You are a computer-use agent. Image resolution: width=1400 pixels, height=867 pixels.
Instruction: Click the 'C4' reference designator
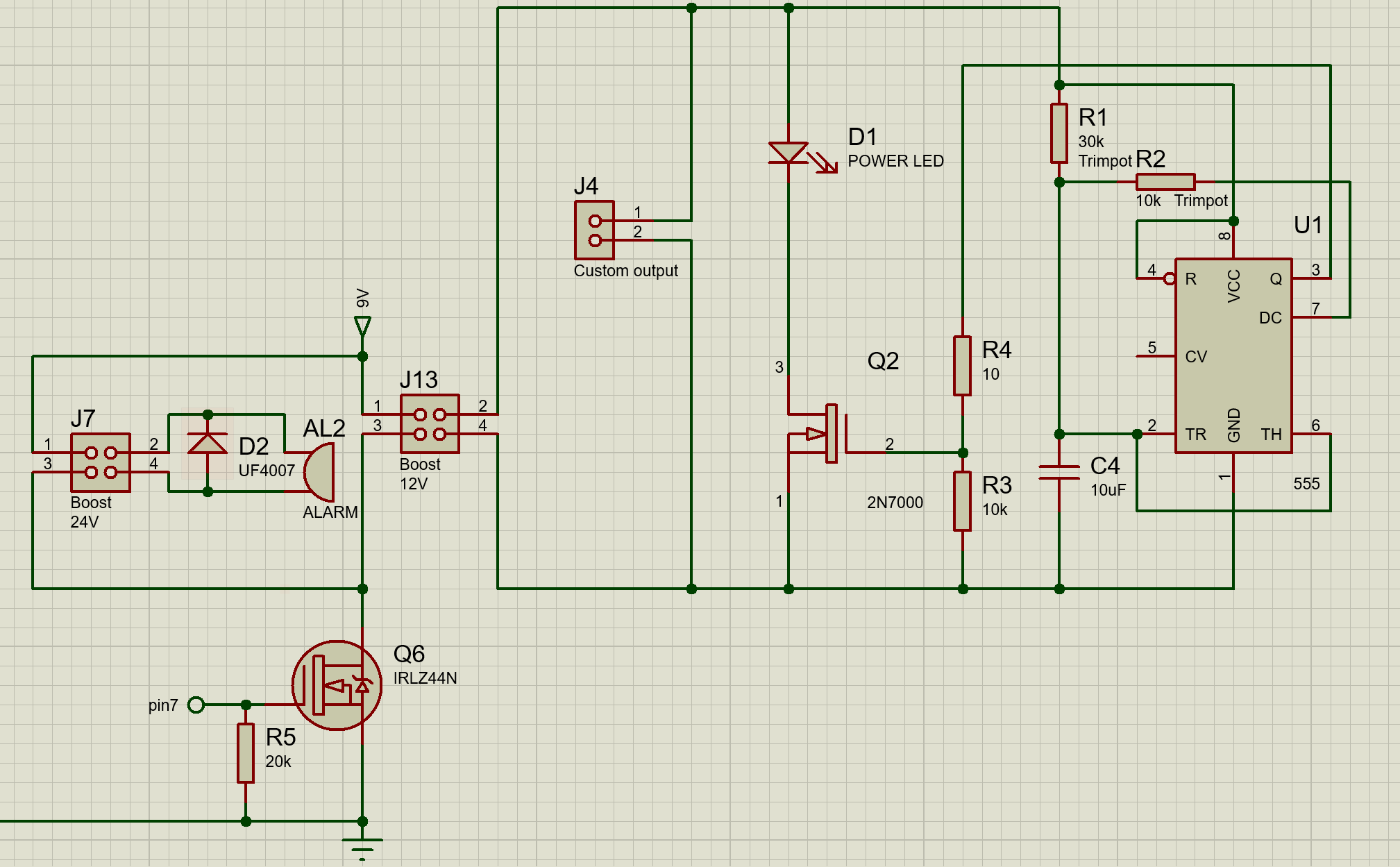tap(1105, 466)
